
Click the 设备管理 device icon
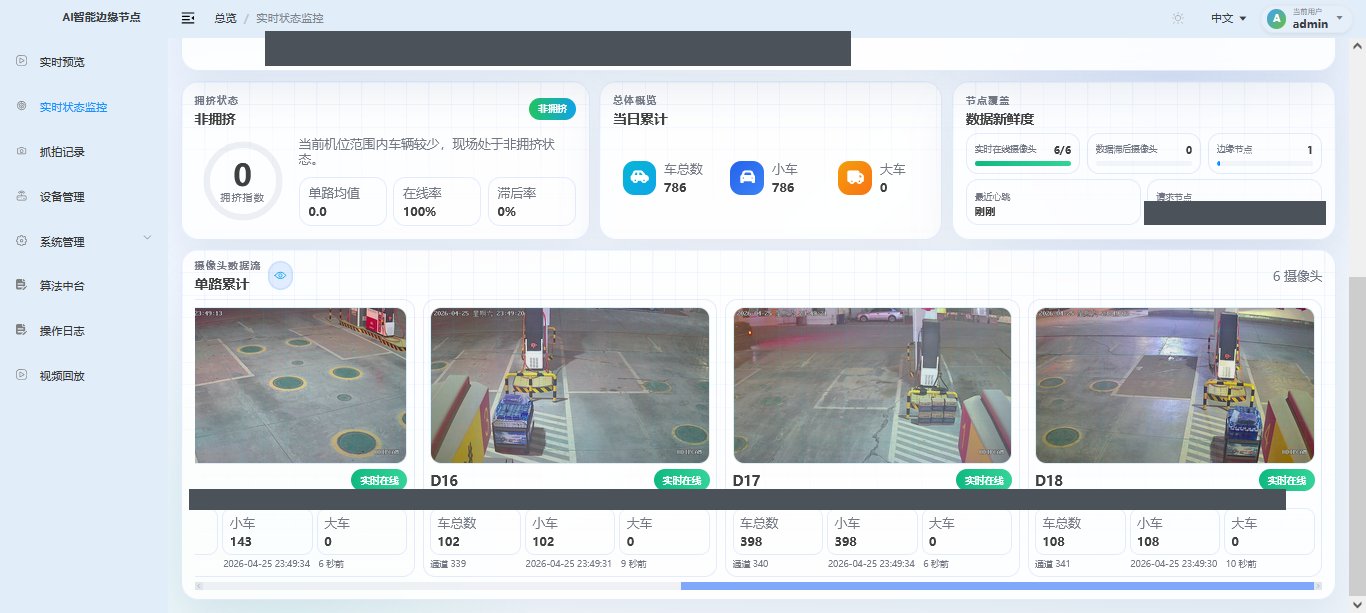(21, 196)
